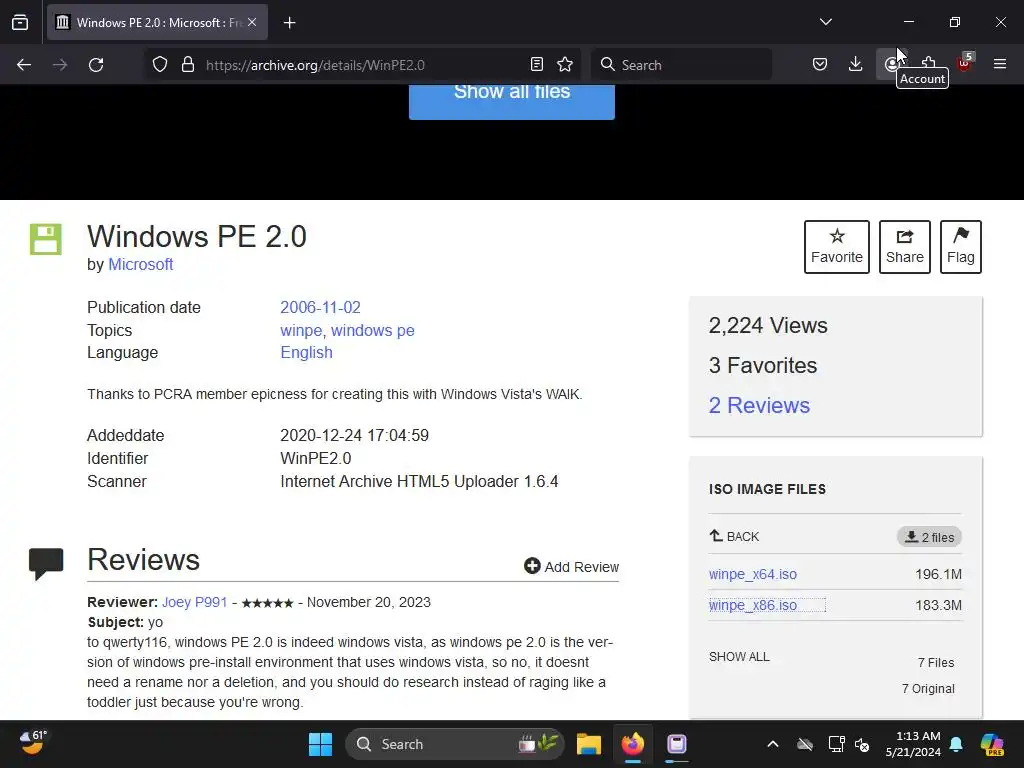Toggle reader view for this page
The image size is (1024, 768).
click(x=537, y=65)
